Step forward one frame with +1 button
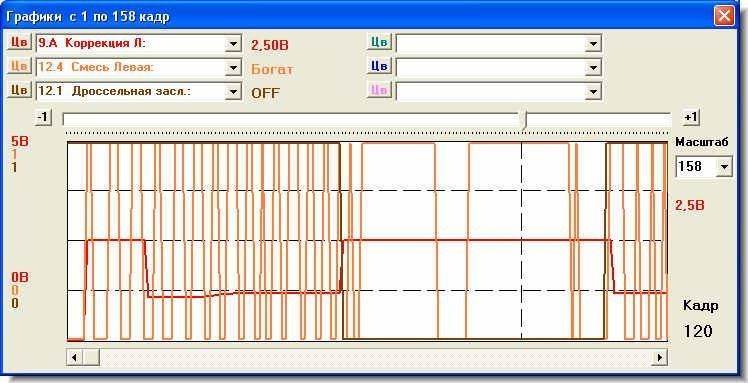This screenshot has width=748, height=383. tap(691, 117)
